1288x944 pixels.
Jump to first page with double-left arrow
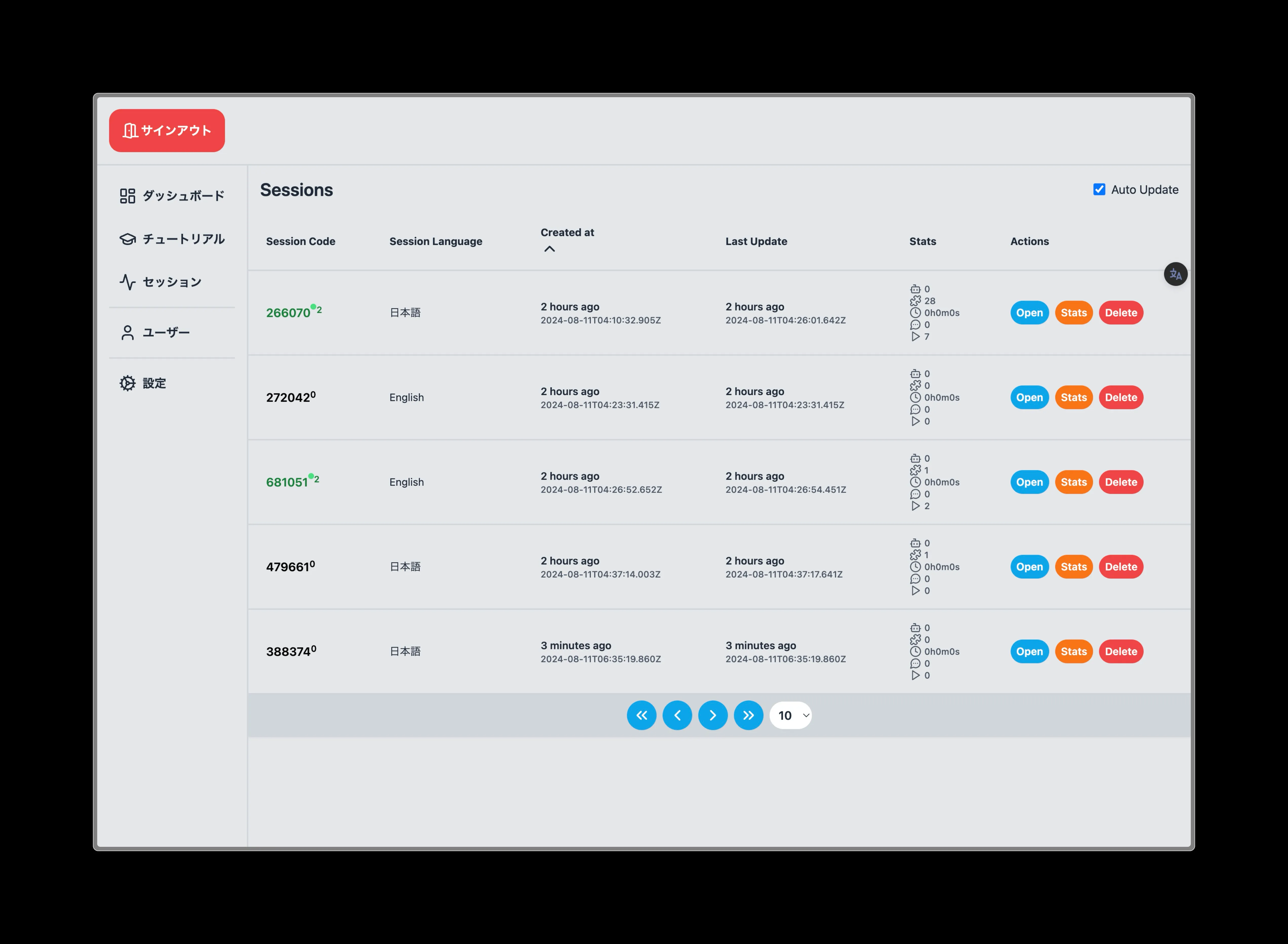(641, 715)
